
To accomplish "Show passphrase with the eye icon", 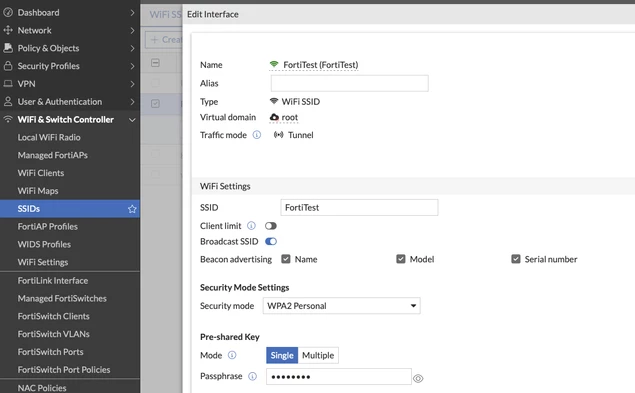I will tap(418, 378).
